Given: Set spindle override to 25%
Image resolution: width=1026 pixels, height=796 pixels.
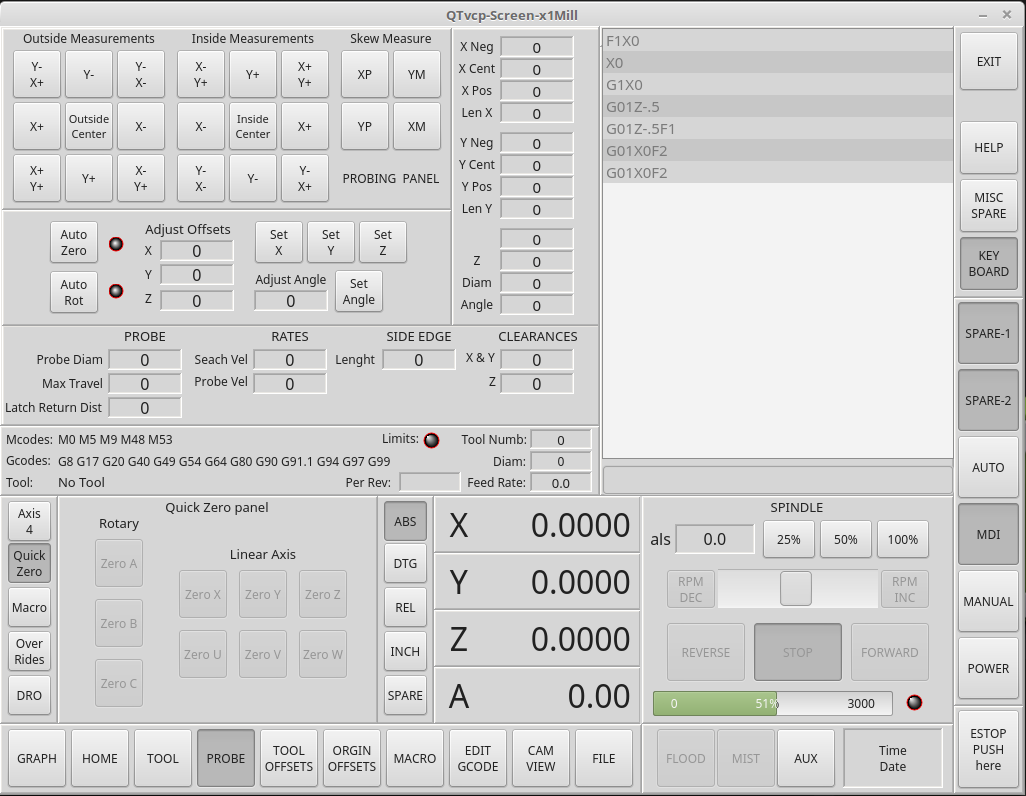Looking at the screenshot, I should pyautogui.click(x=788, y=539).
